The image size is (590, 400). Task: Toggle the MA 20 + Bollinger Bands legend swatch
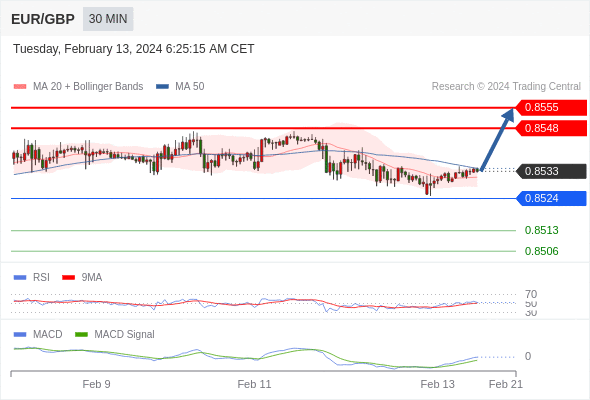coord(20,87)
